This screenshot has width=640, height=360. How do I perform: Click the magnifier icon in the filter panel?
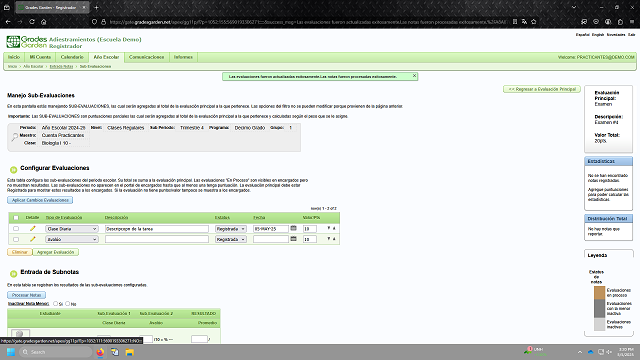click(x=15, y=136)
